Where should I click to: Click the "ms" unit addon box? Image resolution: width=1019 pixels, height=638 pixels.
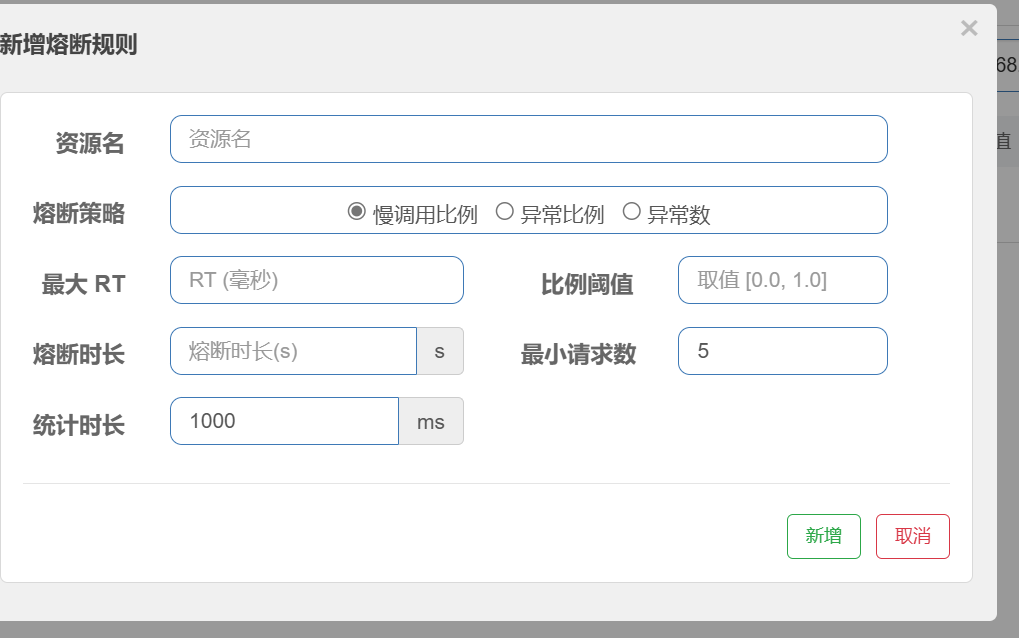pyautogui.click(x=431, y=421)
